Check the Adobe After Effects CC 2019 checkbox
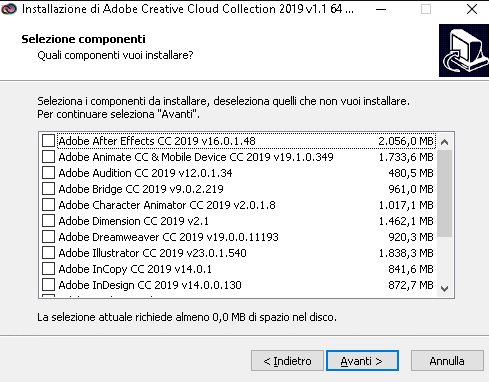This screenshot has width=489, height=382. (48, 141)
